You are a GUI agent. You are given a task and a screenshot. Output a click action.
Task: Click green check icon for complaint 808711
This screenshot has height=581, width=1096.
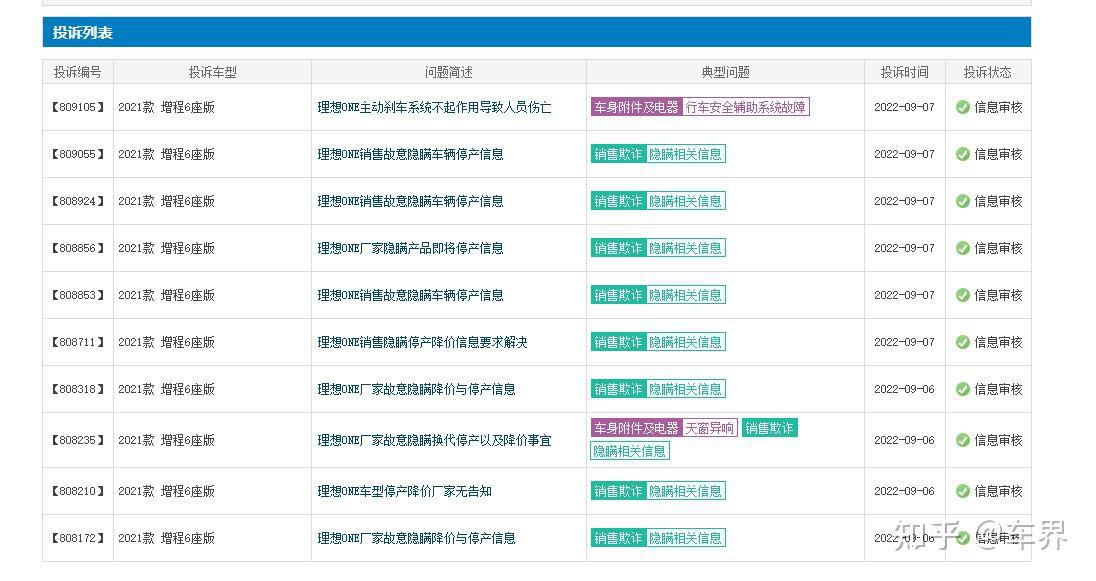point(962,342)
